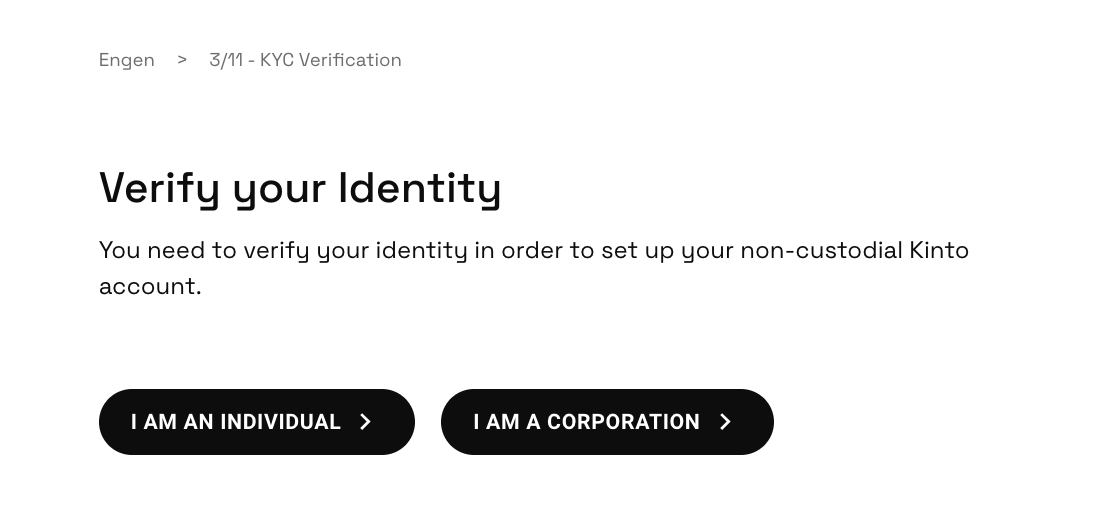Image resolution: width=1116 pixels, height=518 pixels.
Task: Click the word Kinto in the description
Action: 938,250
